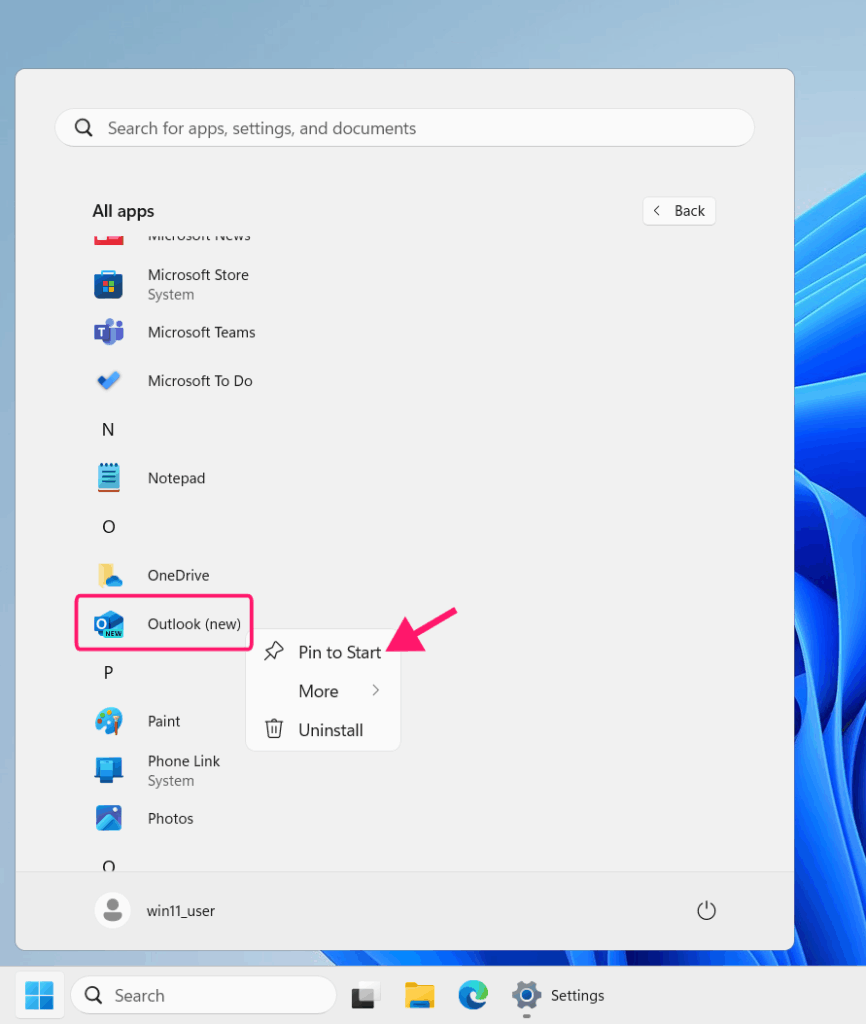Click the taskbar Search box
This screenshot has height=1024, width=866.
coord(203,995)
